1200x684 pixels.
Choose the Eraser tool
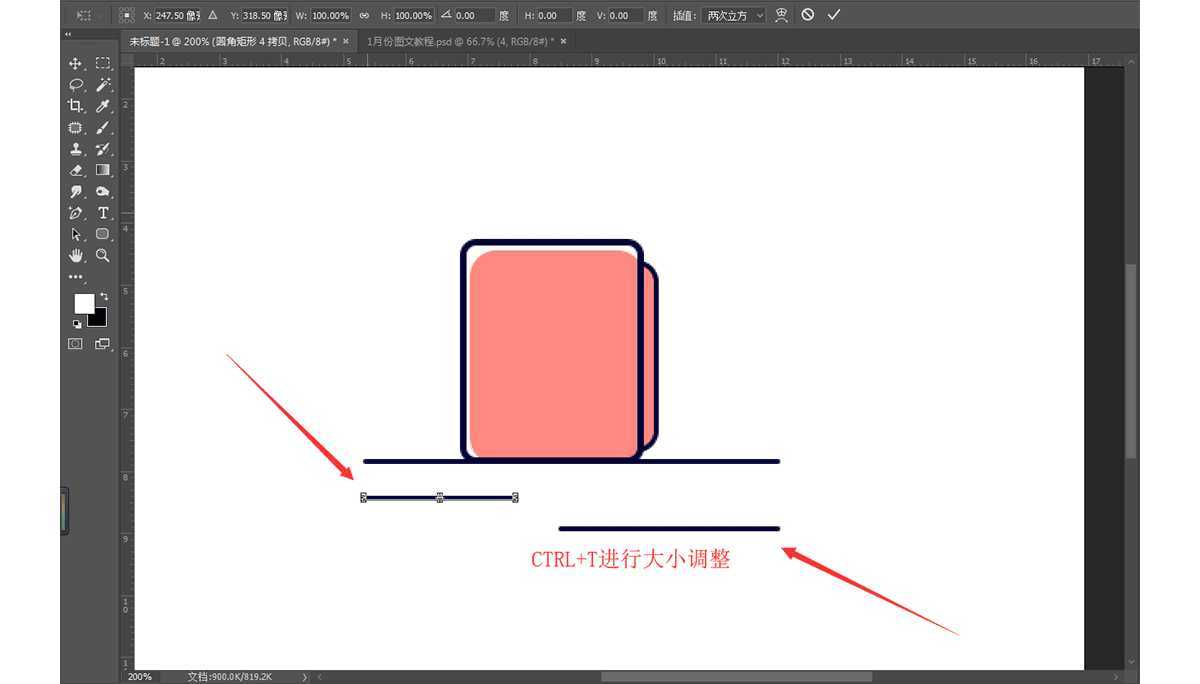click(76, 170)
